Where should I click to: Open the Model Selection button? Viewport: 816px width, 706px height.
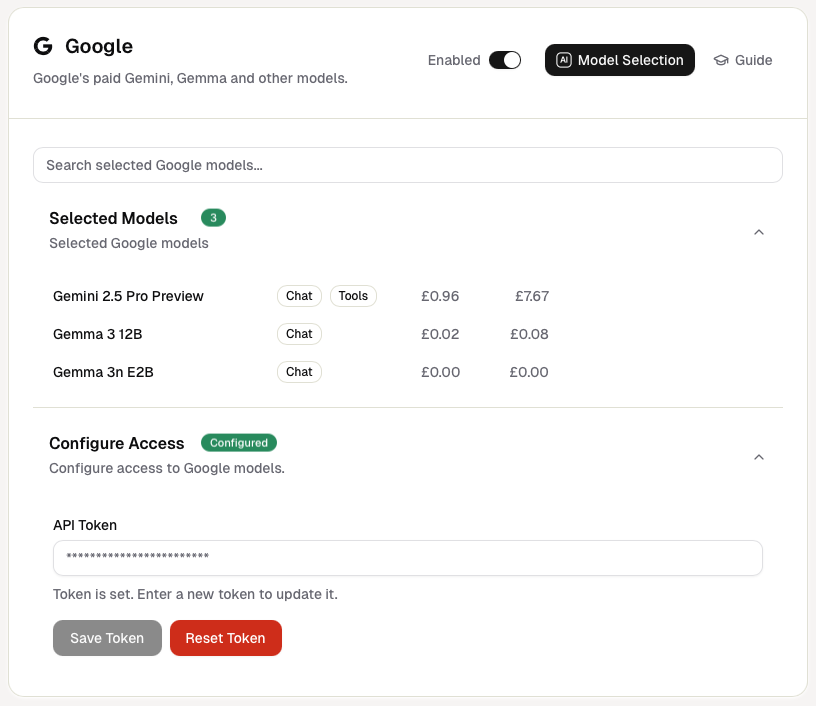pos(619,60)
